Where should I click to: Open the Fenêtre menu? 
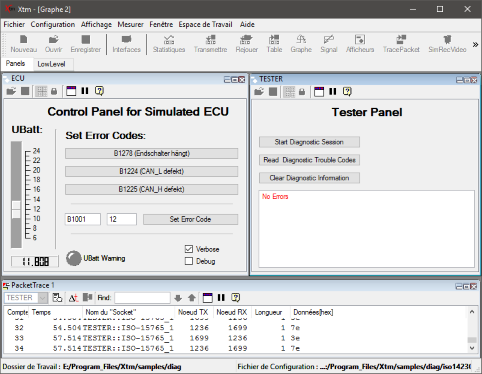pyautogui.click(x=161, y=24)
